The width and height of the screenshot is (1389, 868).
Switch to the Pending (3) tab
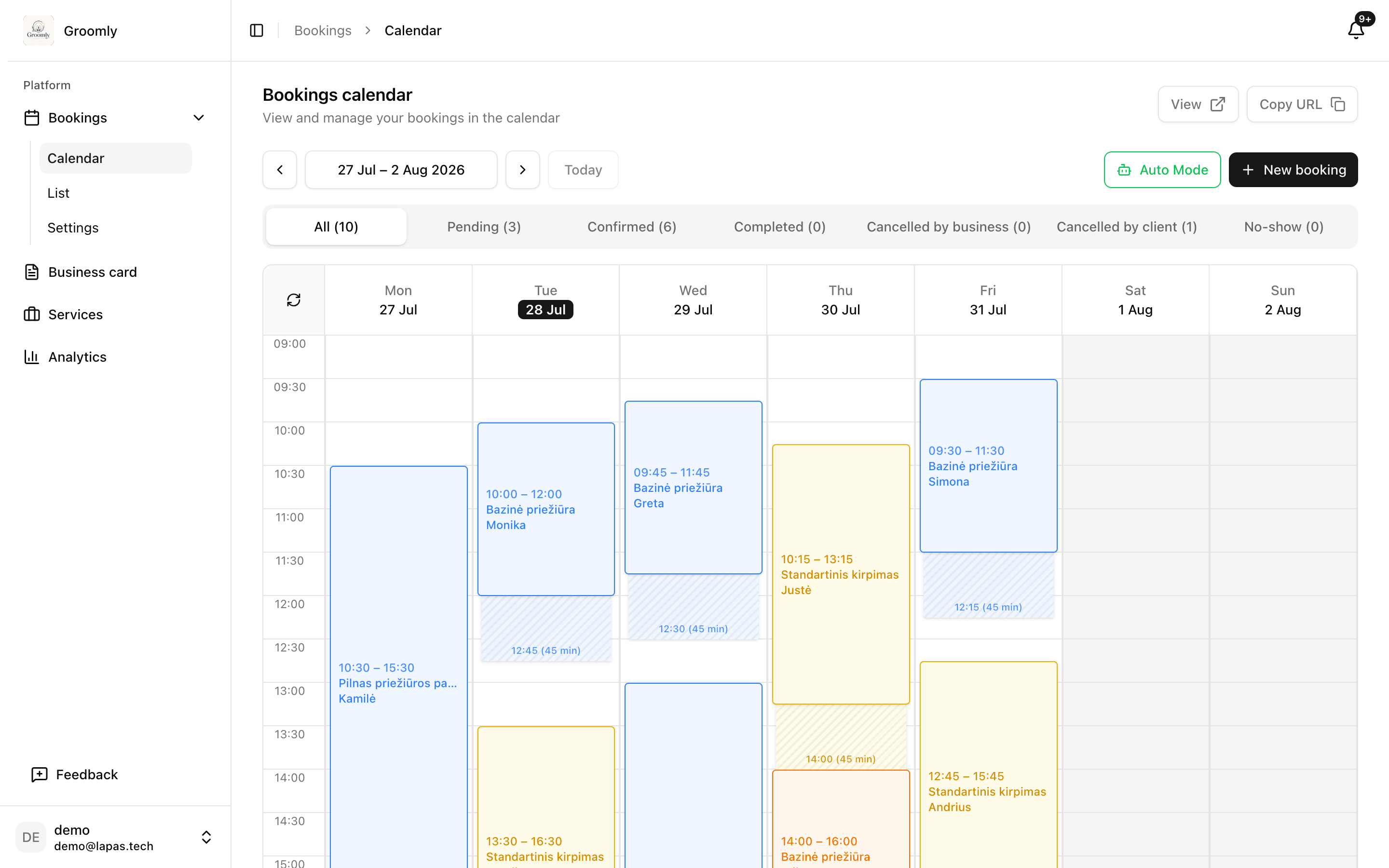click(484, 227)
